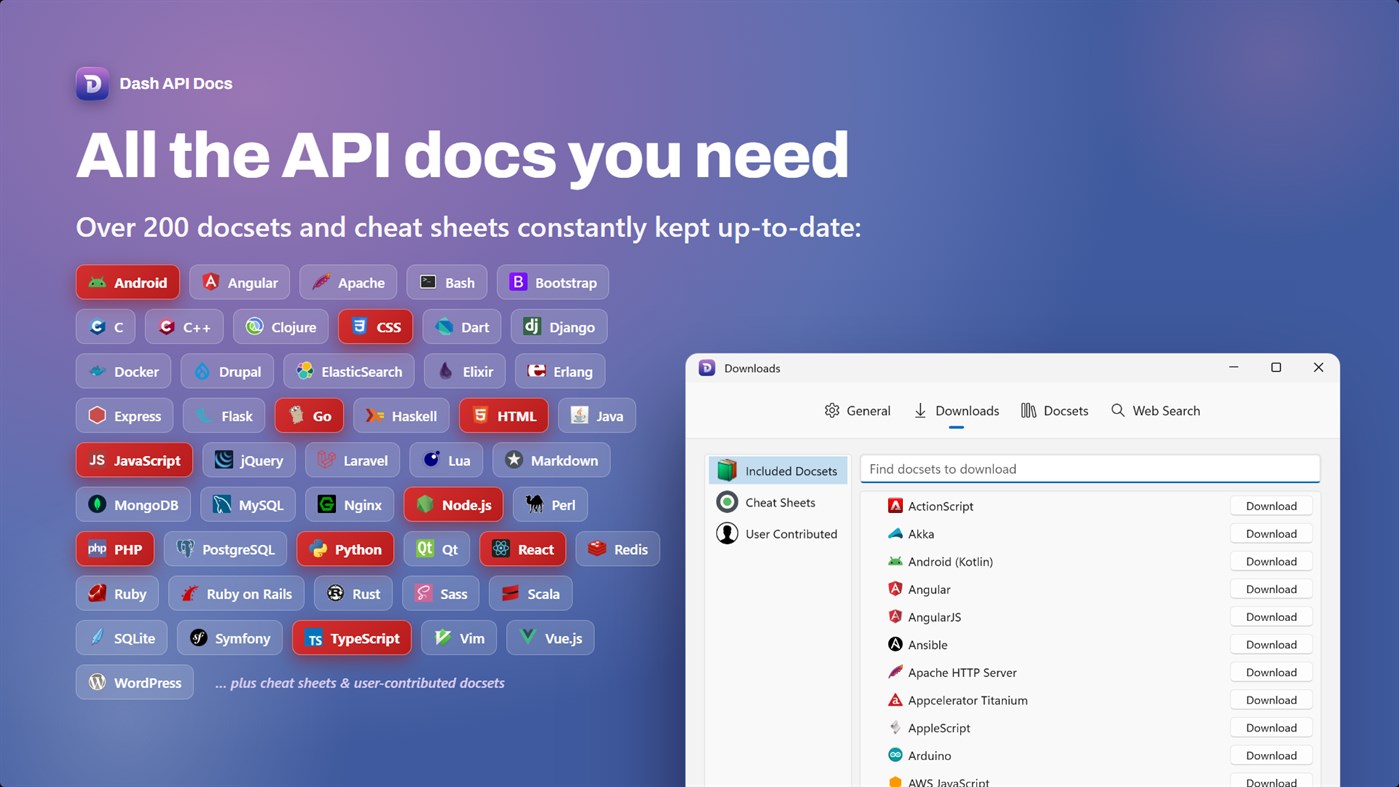Screen dimensions: 1399x787
Task: Download the Angular docset
Action: click(1271, 589)
